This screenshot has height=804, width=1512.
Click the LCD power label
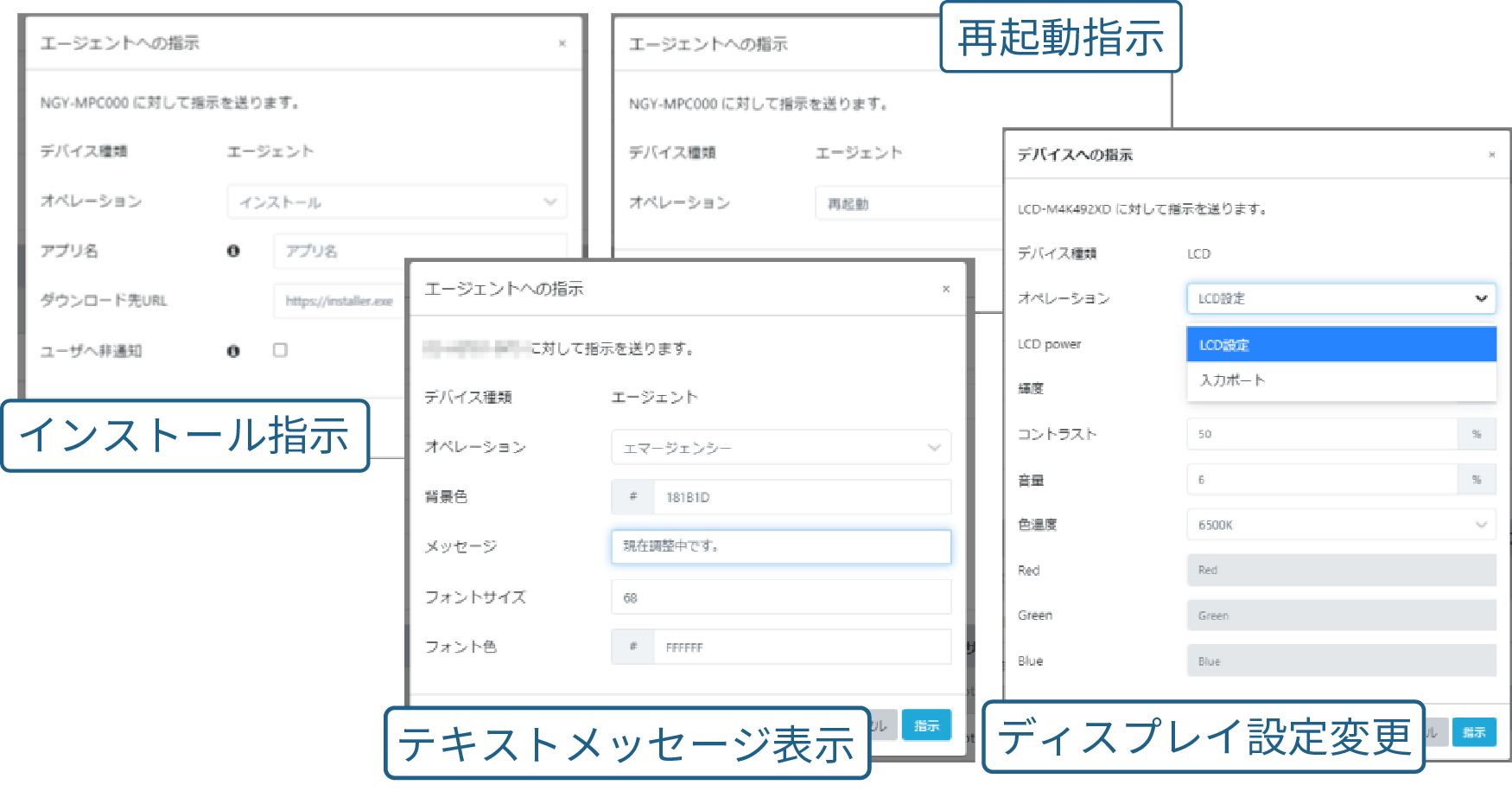click(1049, 344)
